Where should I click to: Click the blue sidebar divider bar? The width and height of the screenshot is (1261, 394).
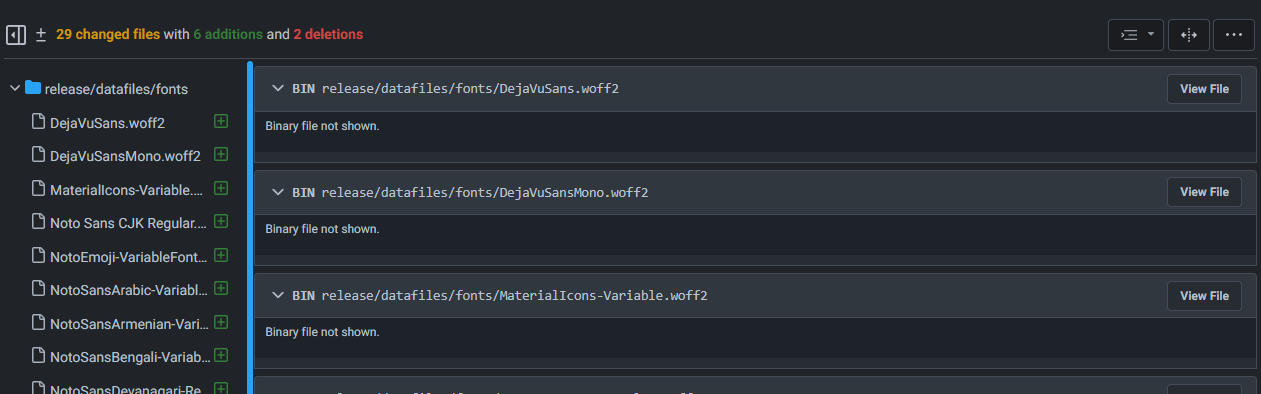click(250, 228)
